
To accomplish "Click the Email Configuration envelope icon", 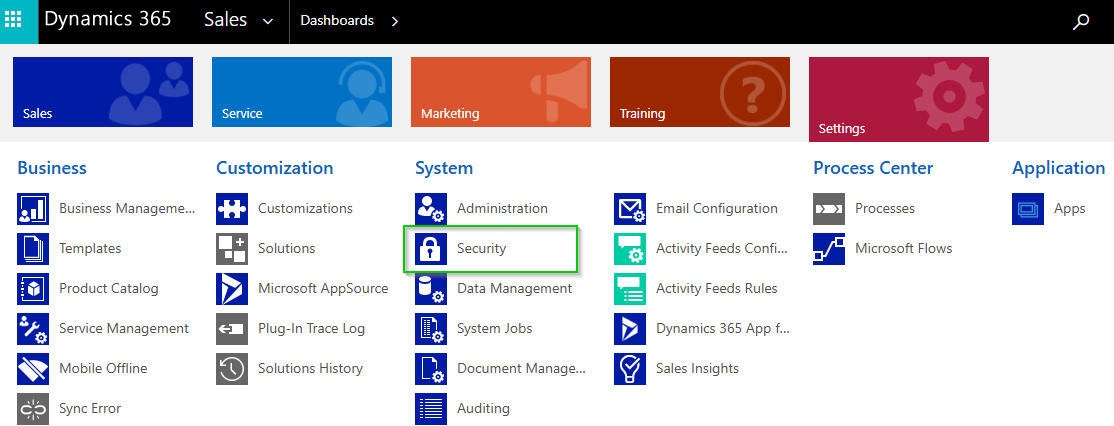I will [630, 209].
